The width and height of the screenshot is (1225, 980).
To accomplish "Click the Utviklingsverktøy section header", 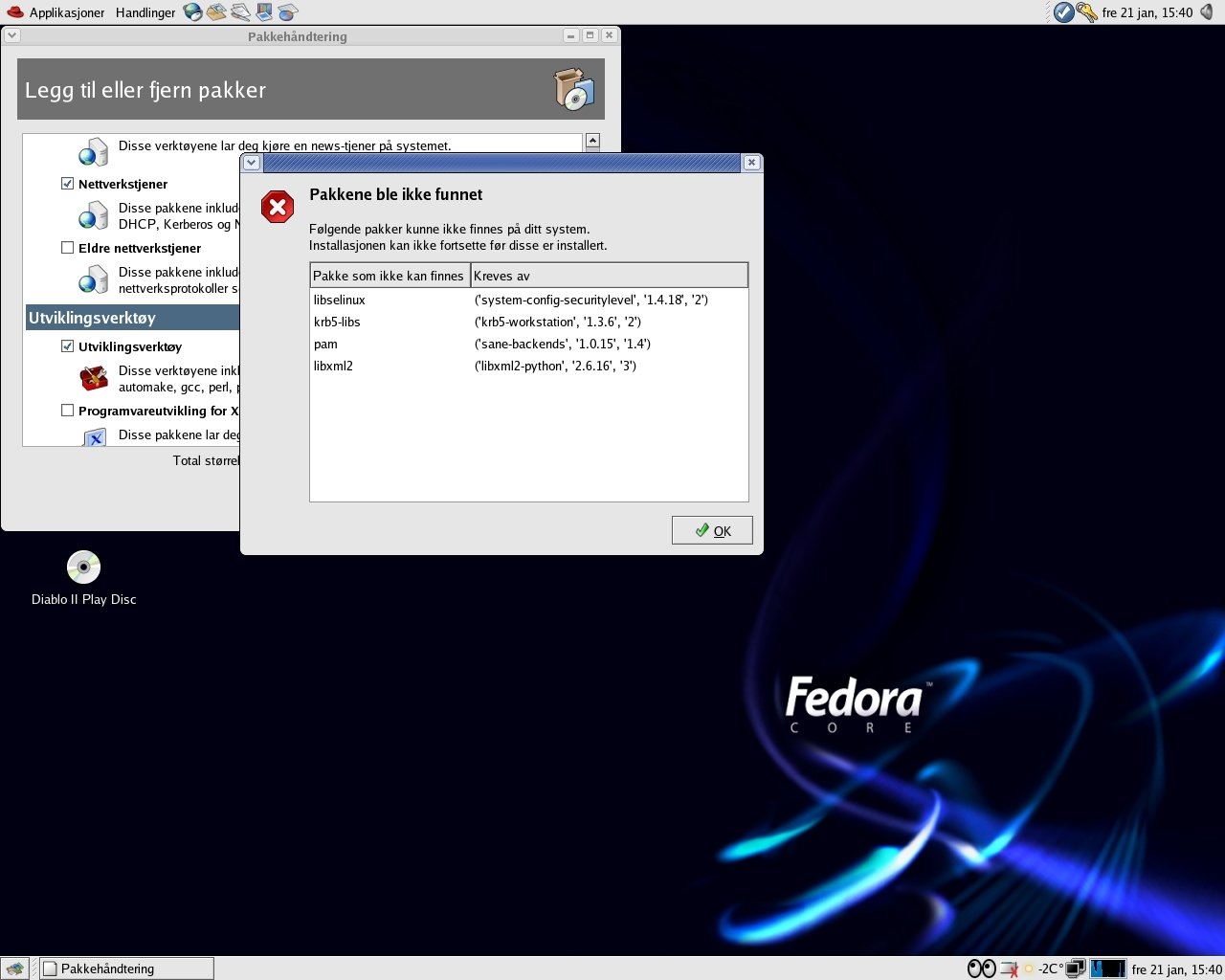I will click(x=133, y=318).
